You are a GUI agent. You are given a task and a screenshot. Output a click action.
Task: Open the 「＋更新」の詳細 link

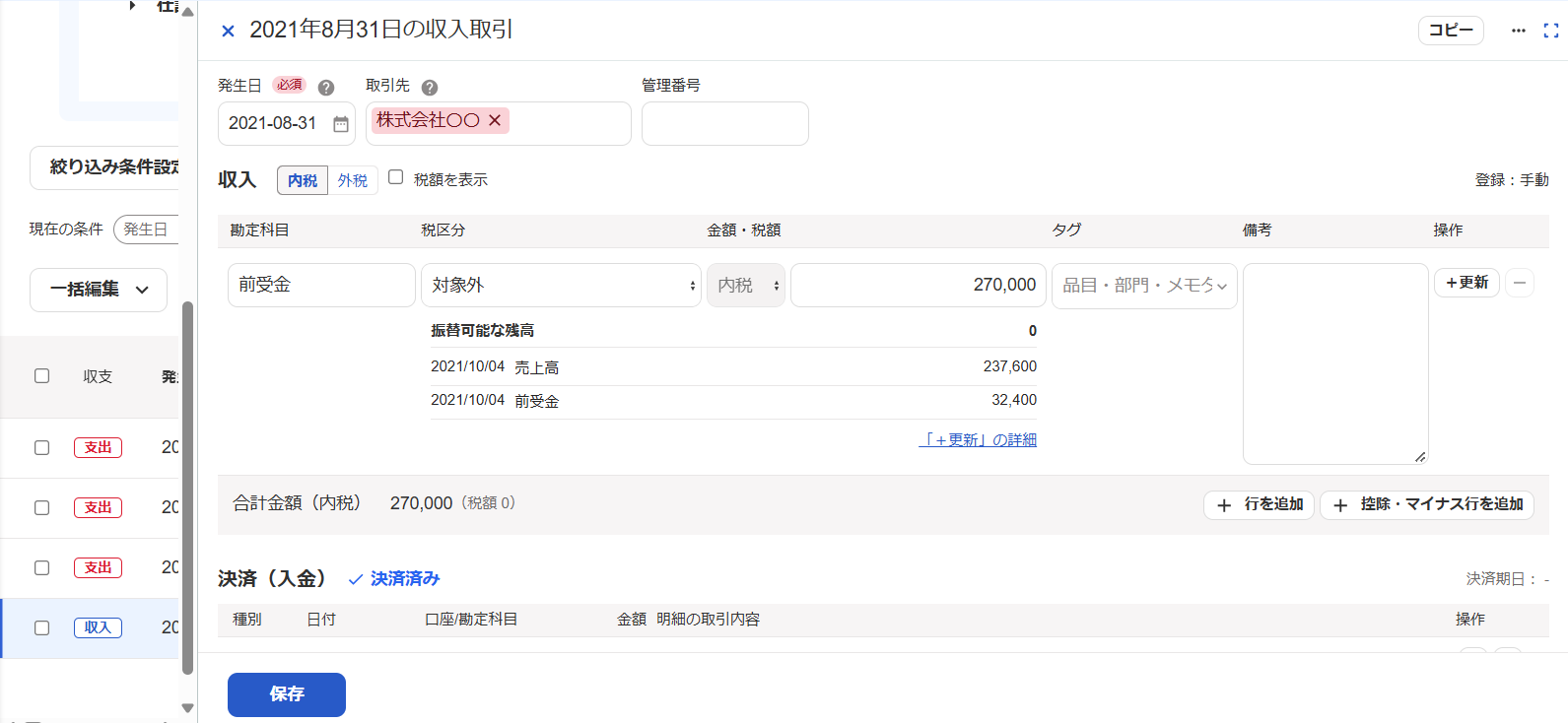click(978, 440)
